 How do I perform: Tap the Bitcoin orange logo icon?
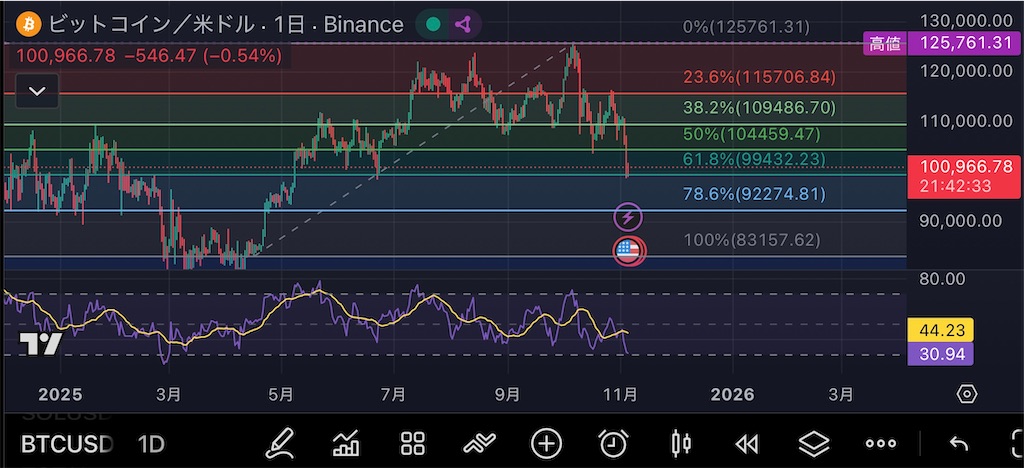coord(28,25)
